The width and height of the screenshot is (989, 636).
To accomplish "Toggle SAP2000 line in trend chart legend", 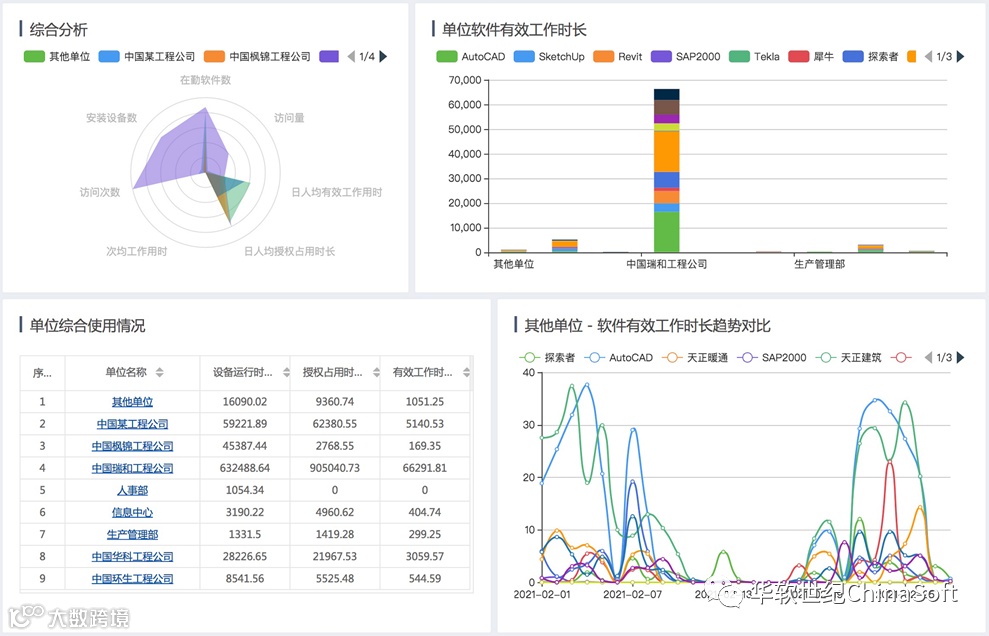I will [771, 358].
